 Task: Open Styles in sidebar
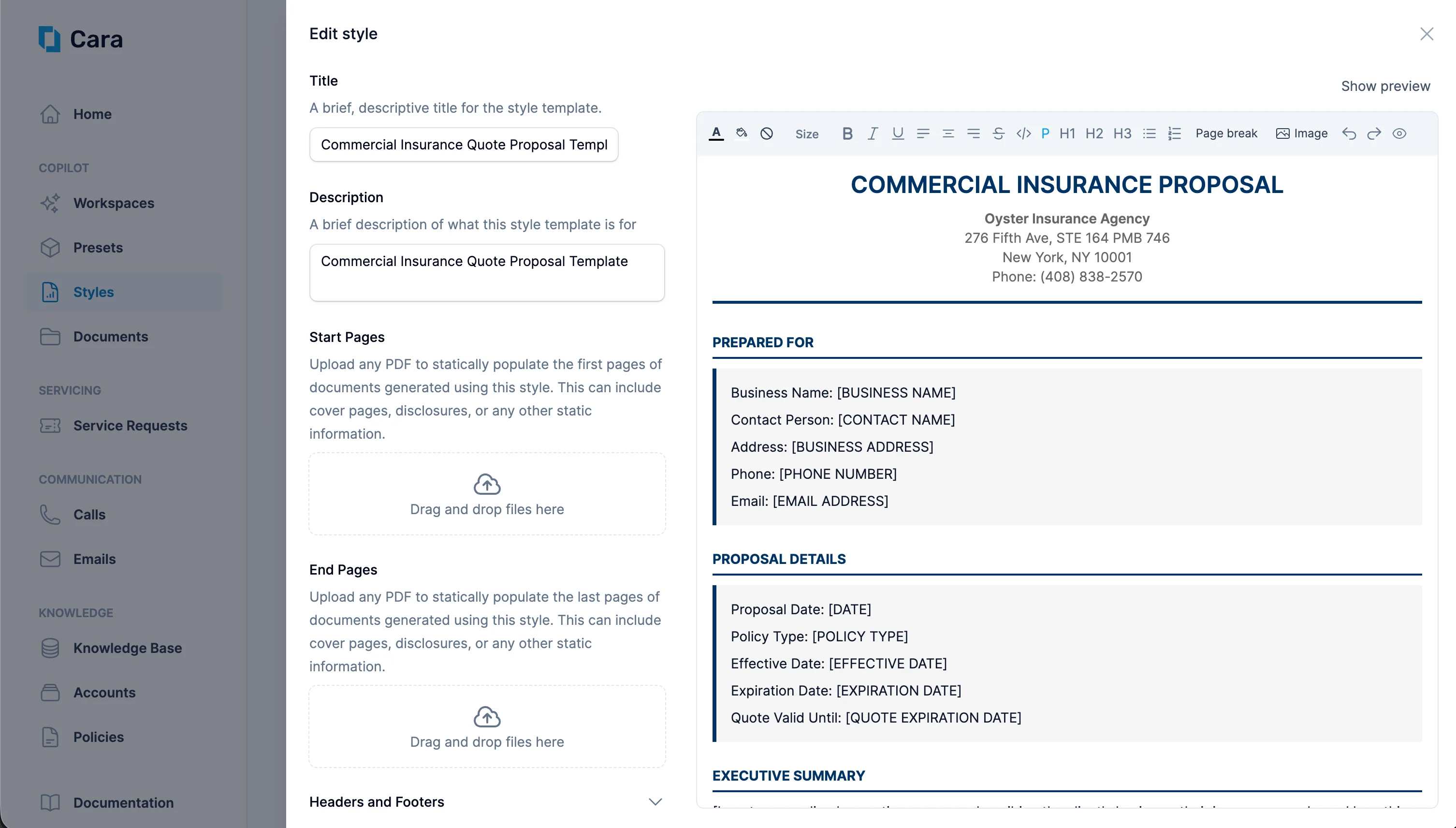click(123, 292)
